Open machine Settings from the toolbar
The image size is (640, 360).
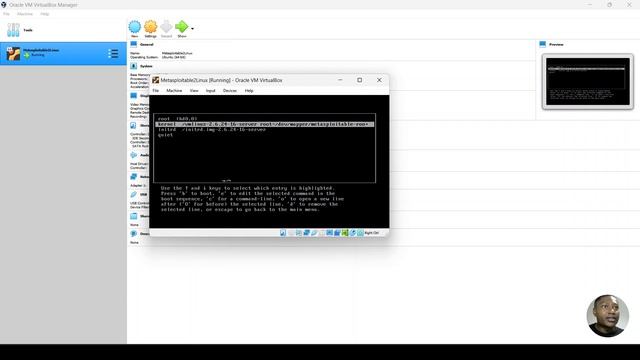(150, 27)
